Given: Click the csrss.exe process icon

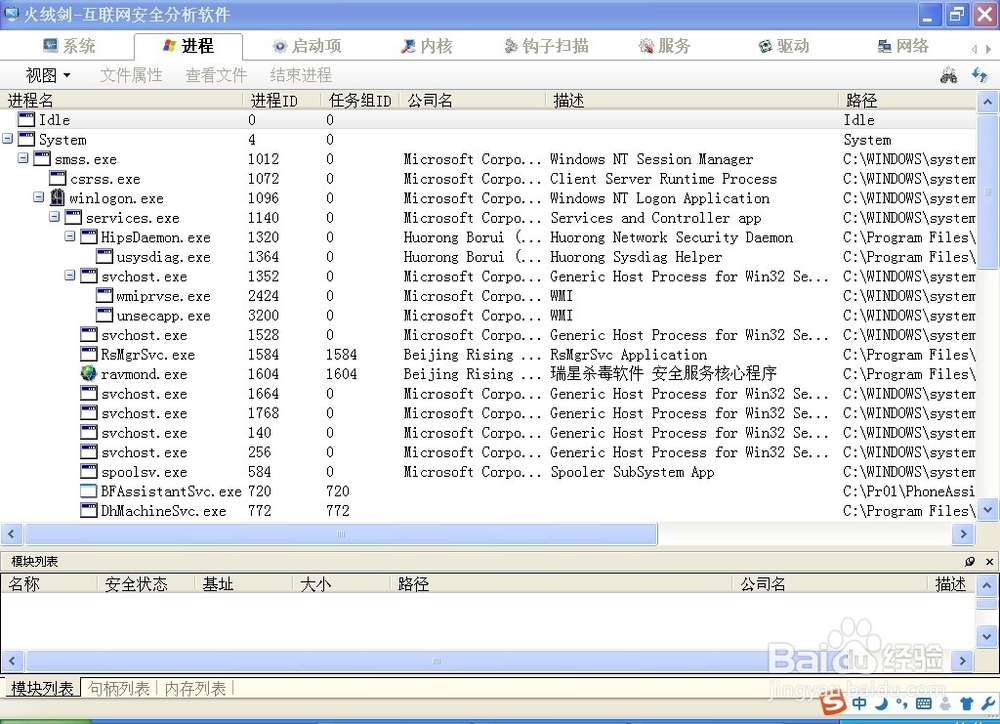Looking at the screenshot, I should click(x=58, y=178).
